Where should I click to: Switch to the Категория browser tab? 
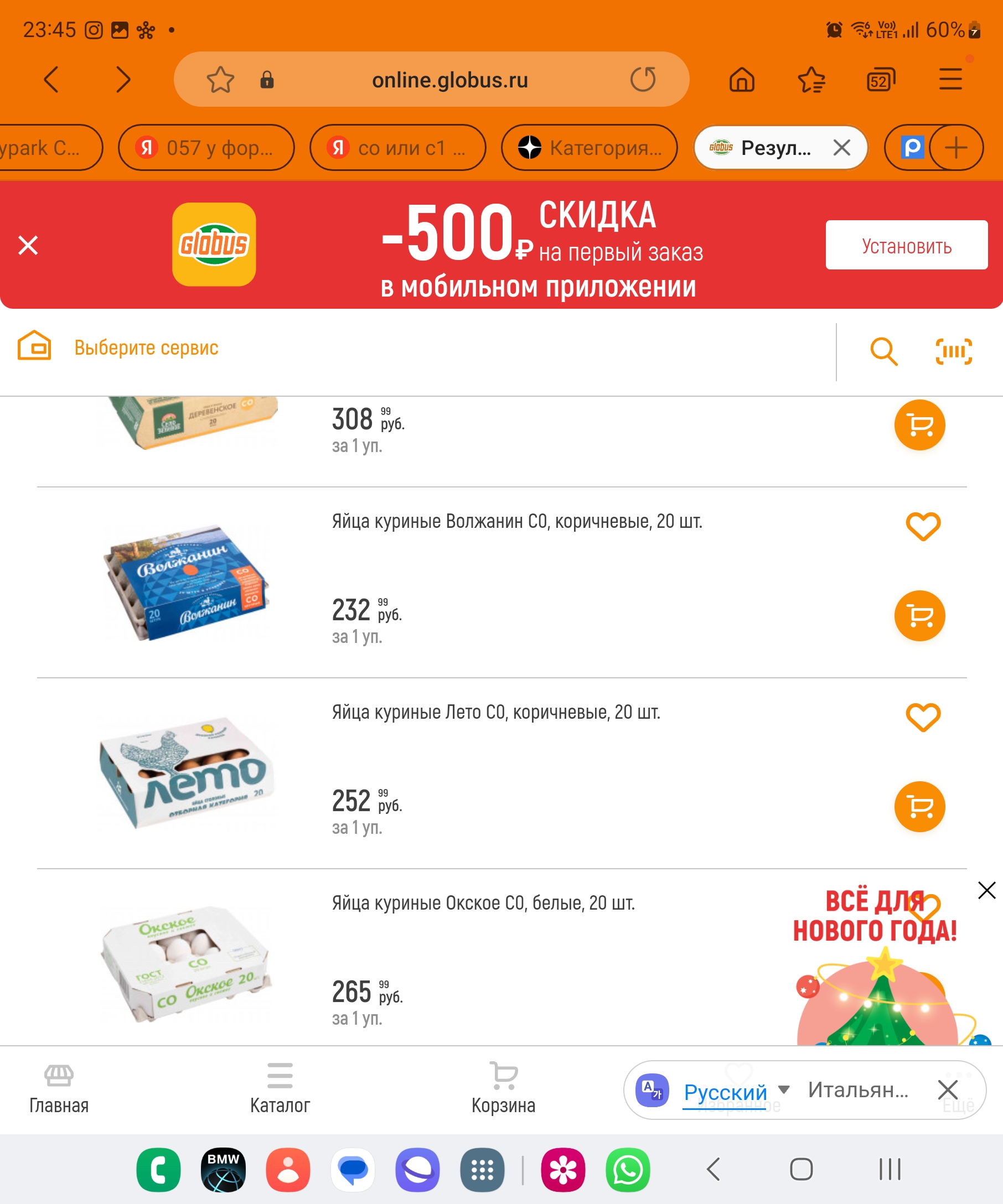(x=589, y=148)
